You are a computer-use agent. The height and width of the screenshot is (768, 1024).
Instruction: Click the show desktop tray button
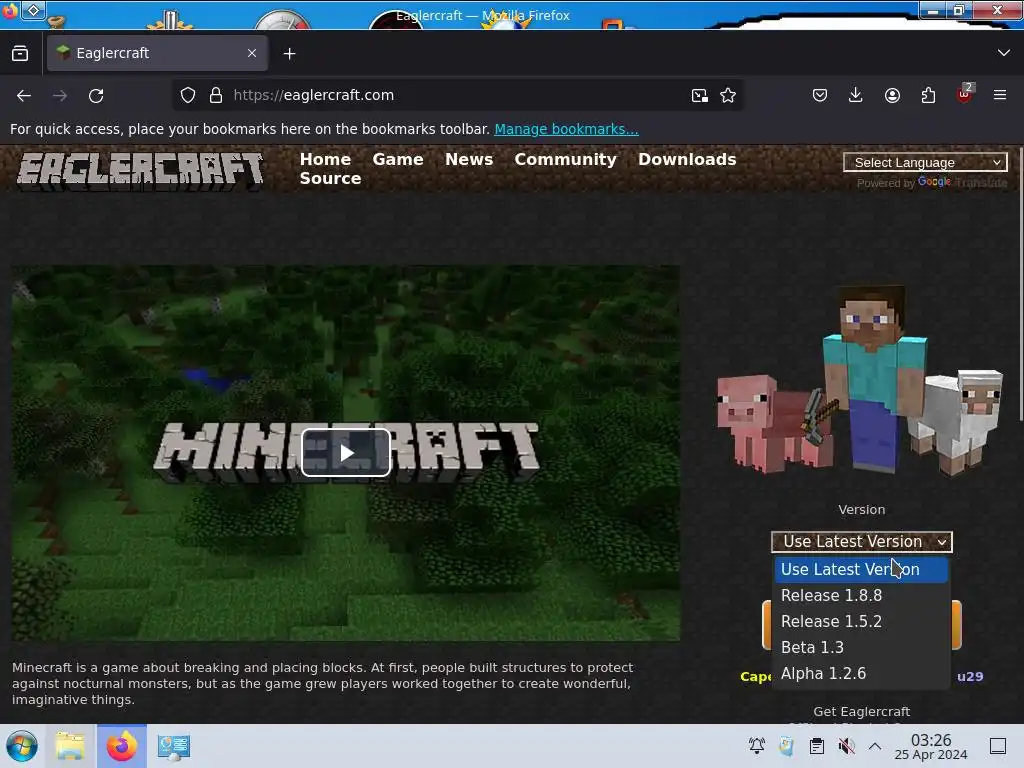[x=998, y=746]
